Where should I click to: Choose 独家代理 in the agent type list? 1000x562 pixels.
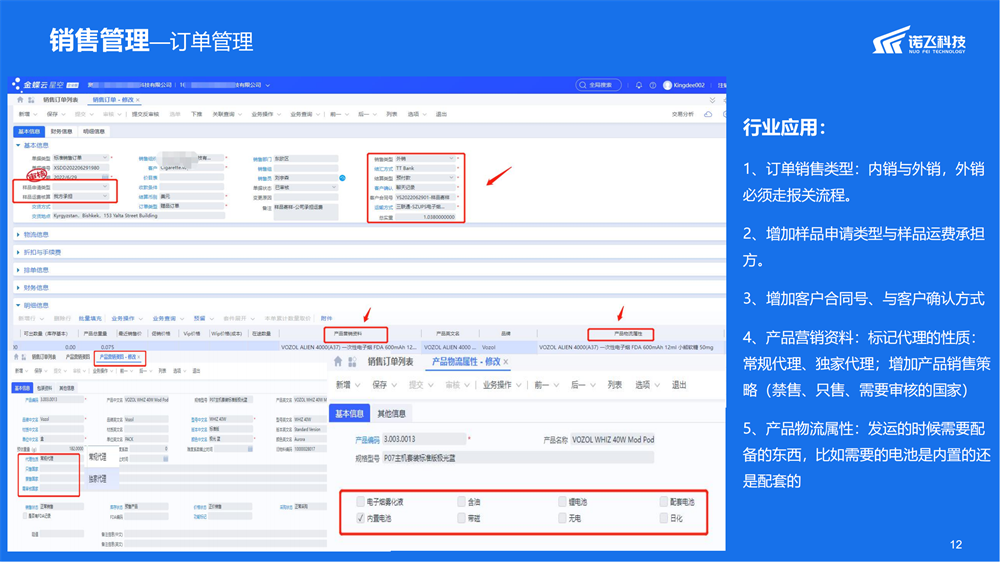pos(98,478)
